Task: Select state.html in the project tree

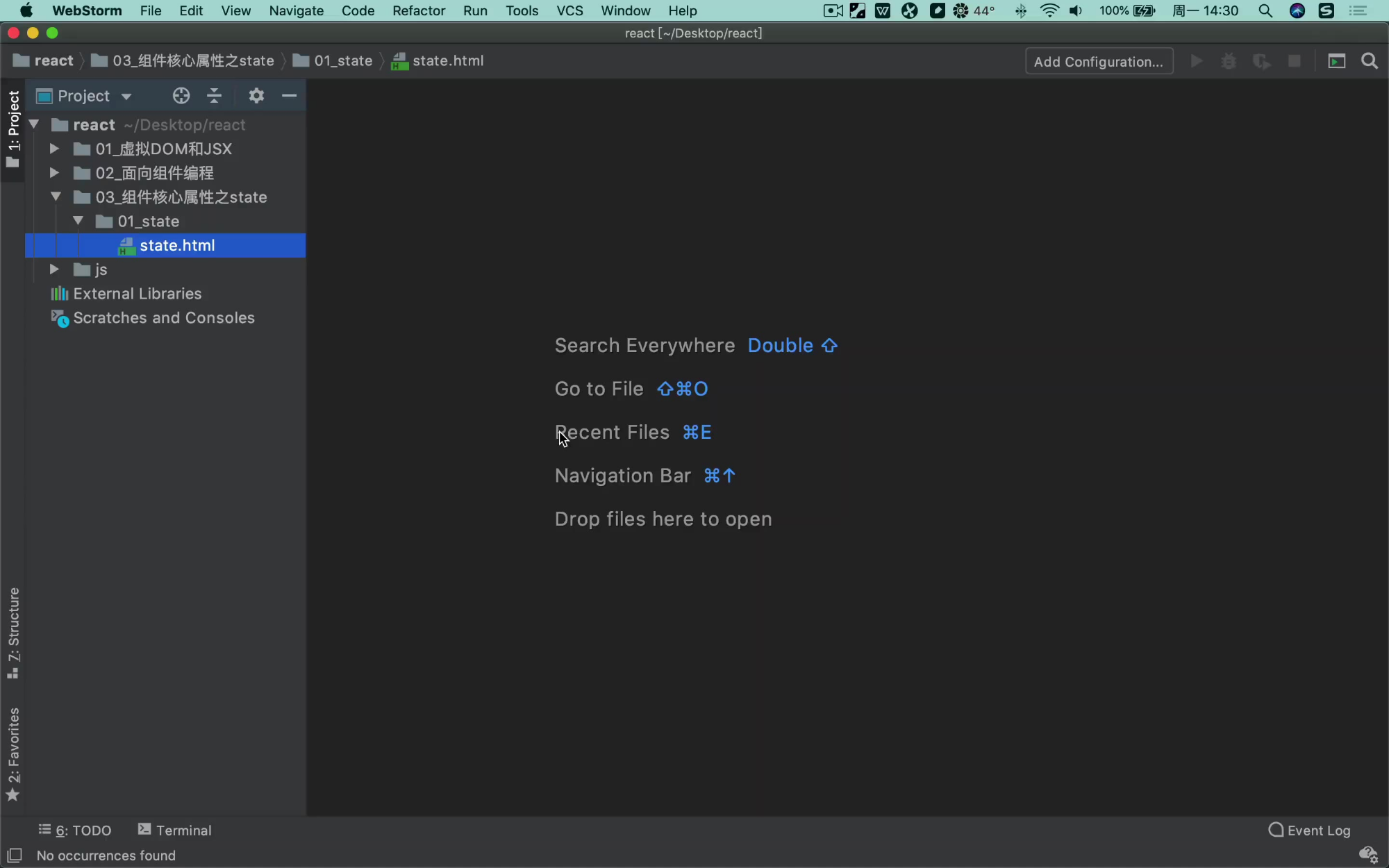Action: click(x=177, y=245)
